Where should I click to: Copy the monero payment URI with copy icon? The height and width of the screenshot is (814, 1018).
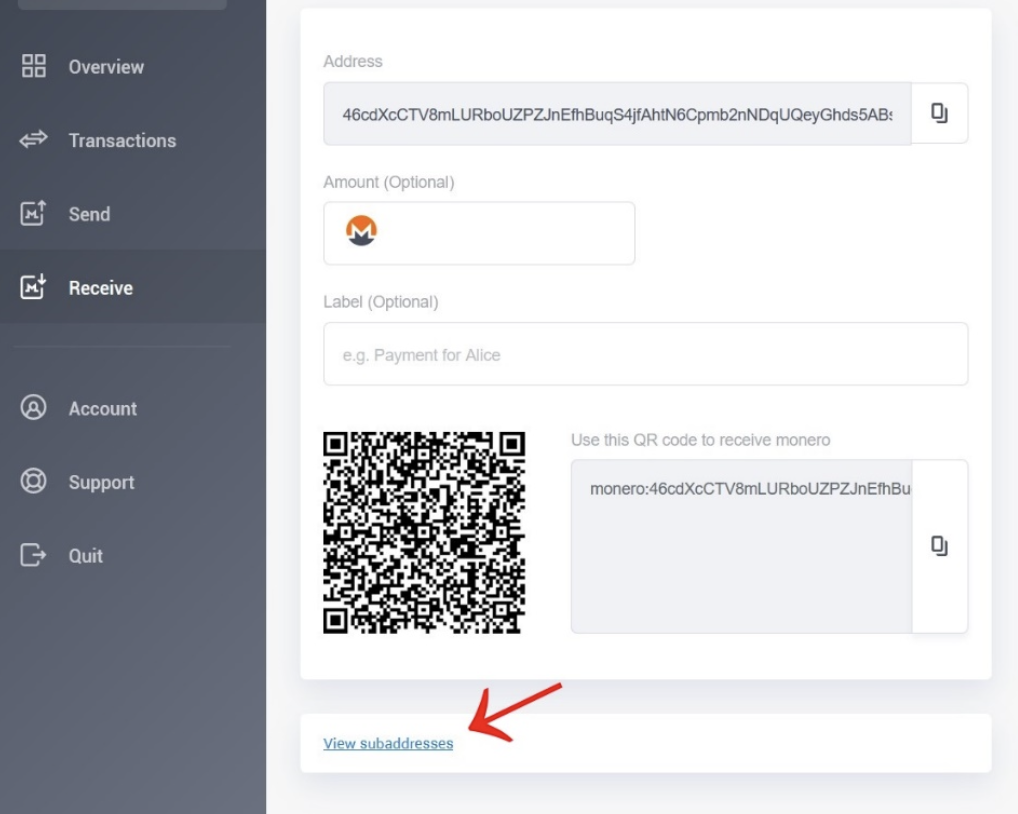click(939, 545)
